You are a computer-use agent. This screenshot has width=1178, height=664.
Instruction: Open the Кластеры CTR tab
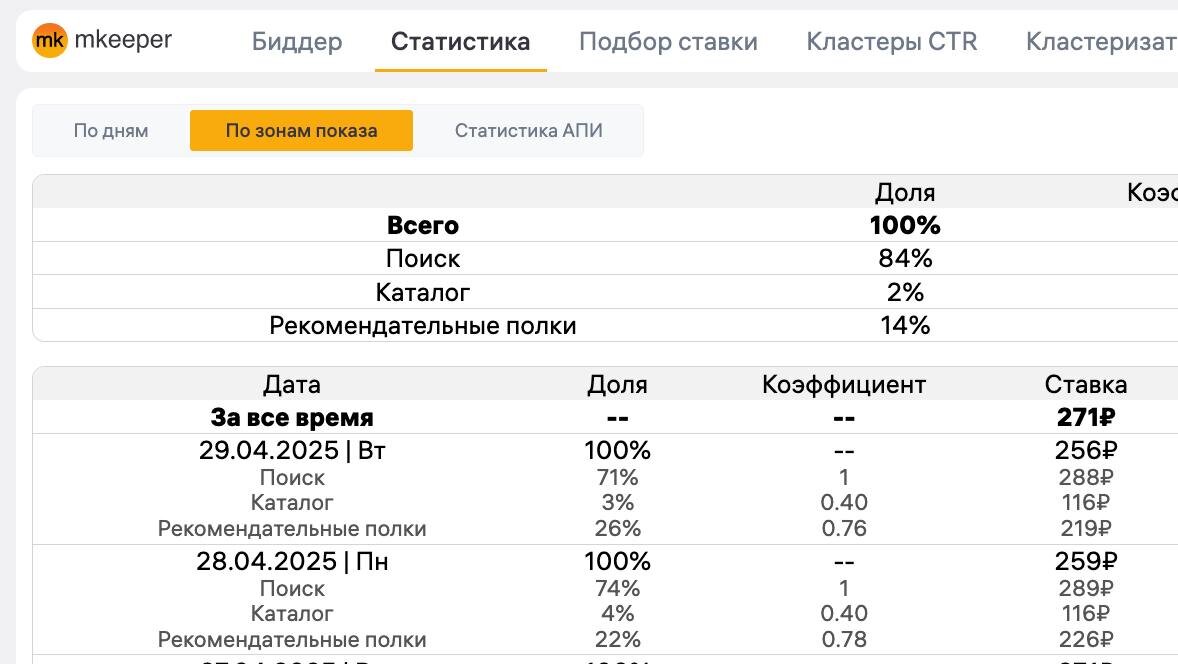(891, 42)
